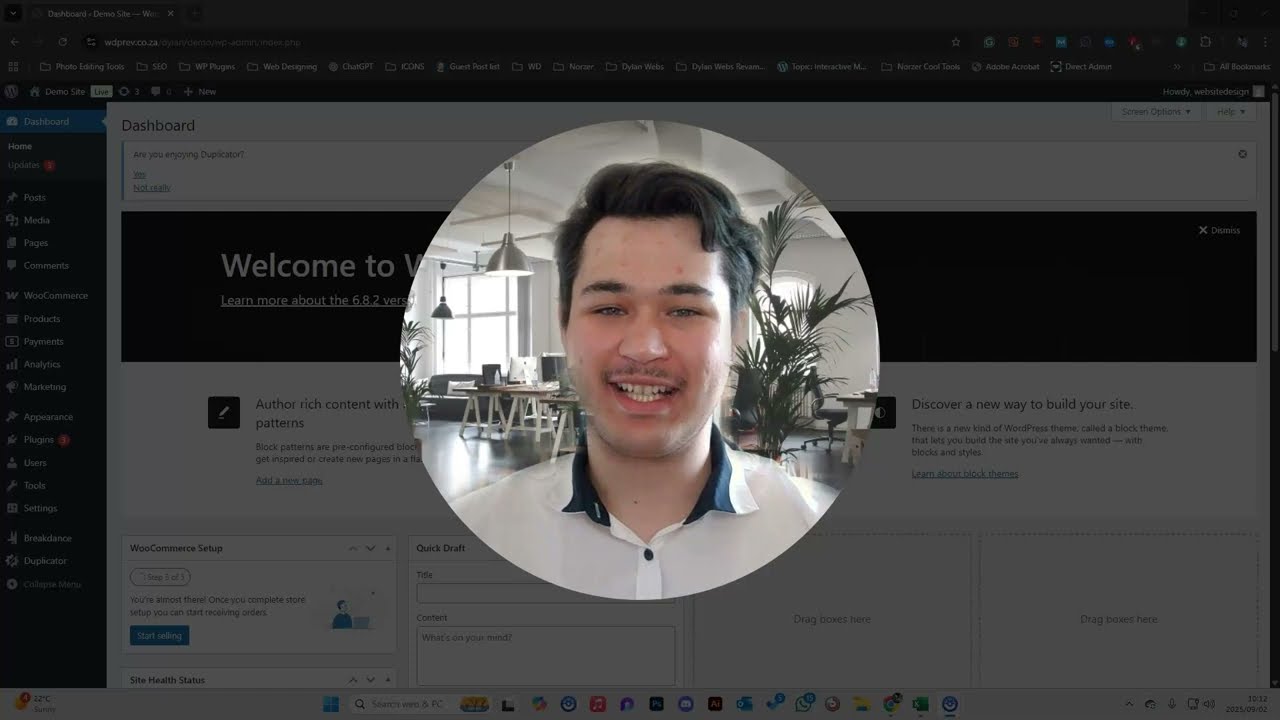Click the Quick Draft Title field
Image resolution: width=1280 pixels, height=720 pixels.
[x=546, y=592]
